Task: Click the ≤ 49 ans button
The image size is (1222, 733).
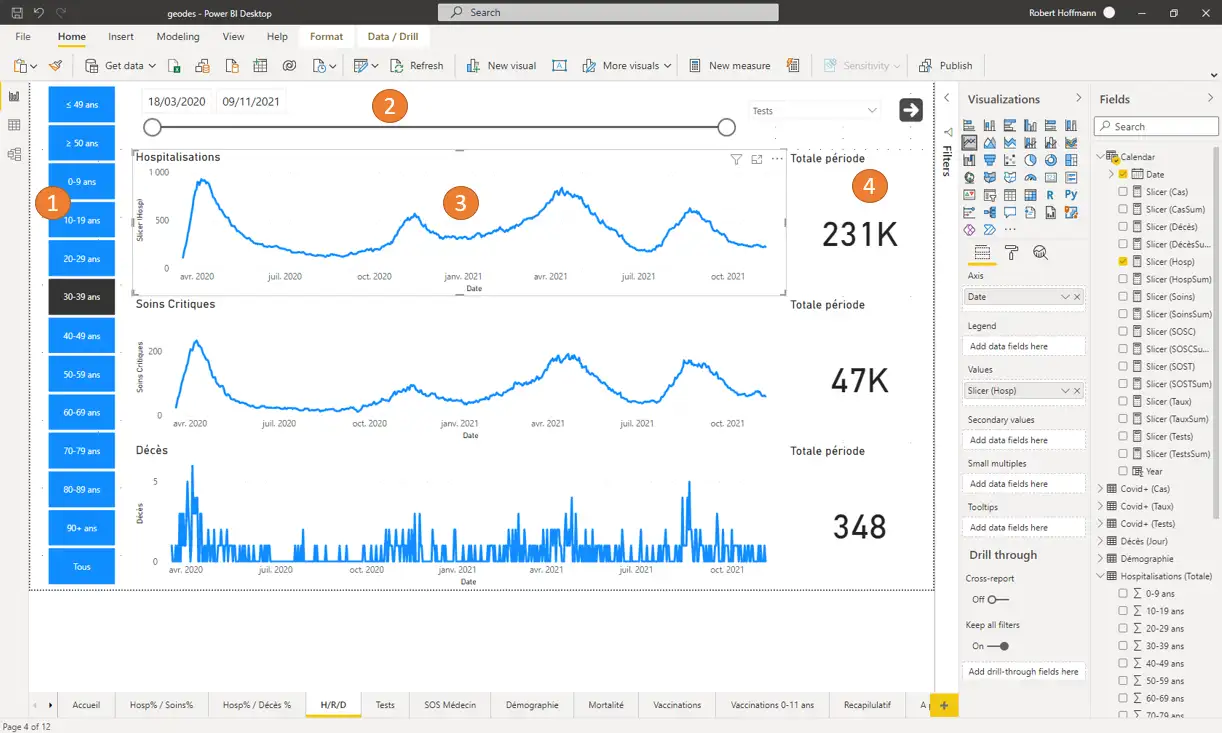Action: (82, 104)
